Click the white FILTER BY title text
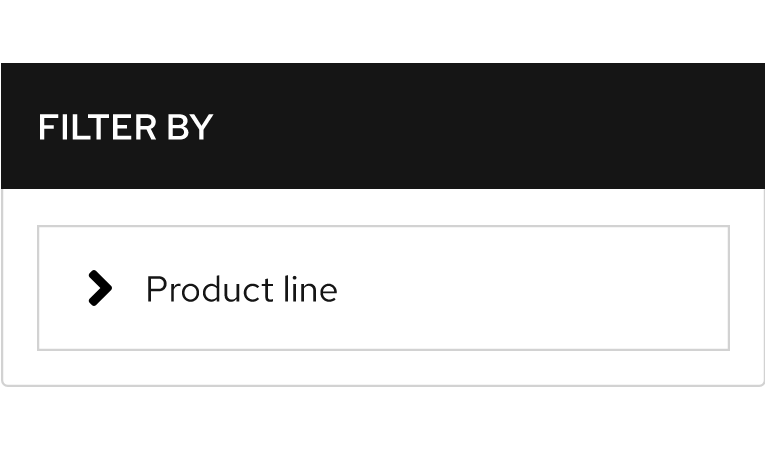765x450 pixels. pos(125,128)
